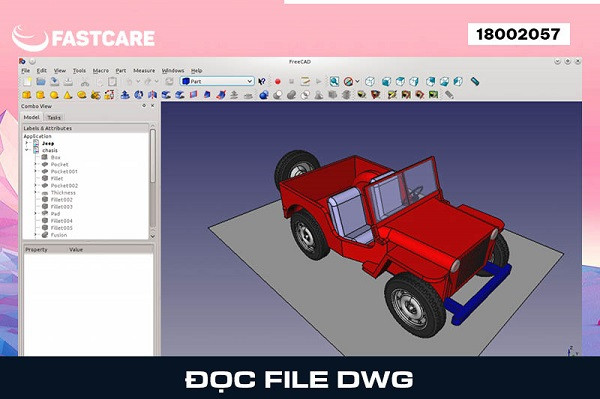The width and height of the screenshot is (600, 399).
Task: Click the Revolve tool icon
Action: click(x=139, y=95)
